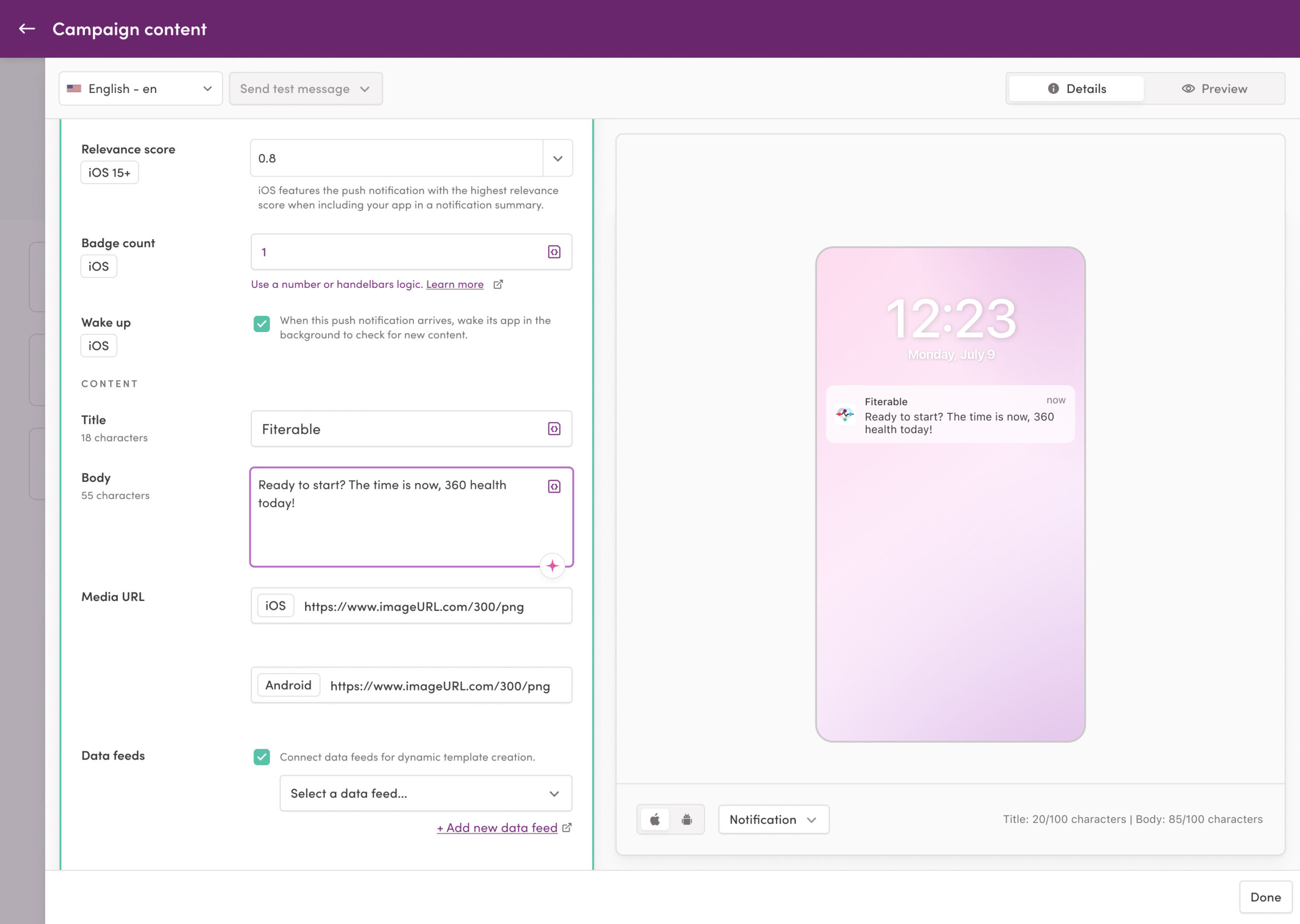Click the Android device icon in preview
This screenshot has width=1300, height=924.
687,819
